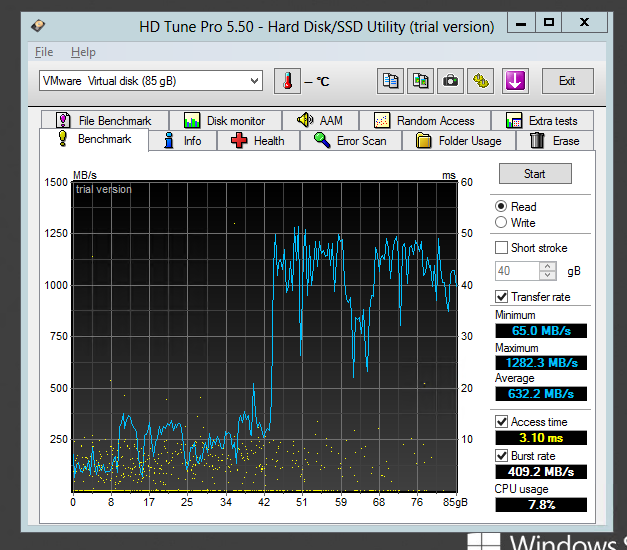Viewport: 627px width, 550px height.
Task: Close the HD Tune Pro window
Action: click(585, 22)
